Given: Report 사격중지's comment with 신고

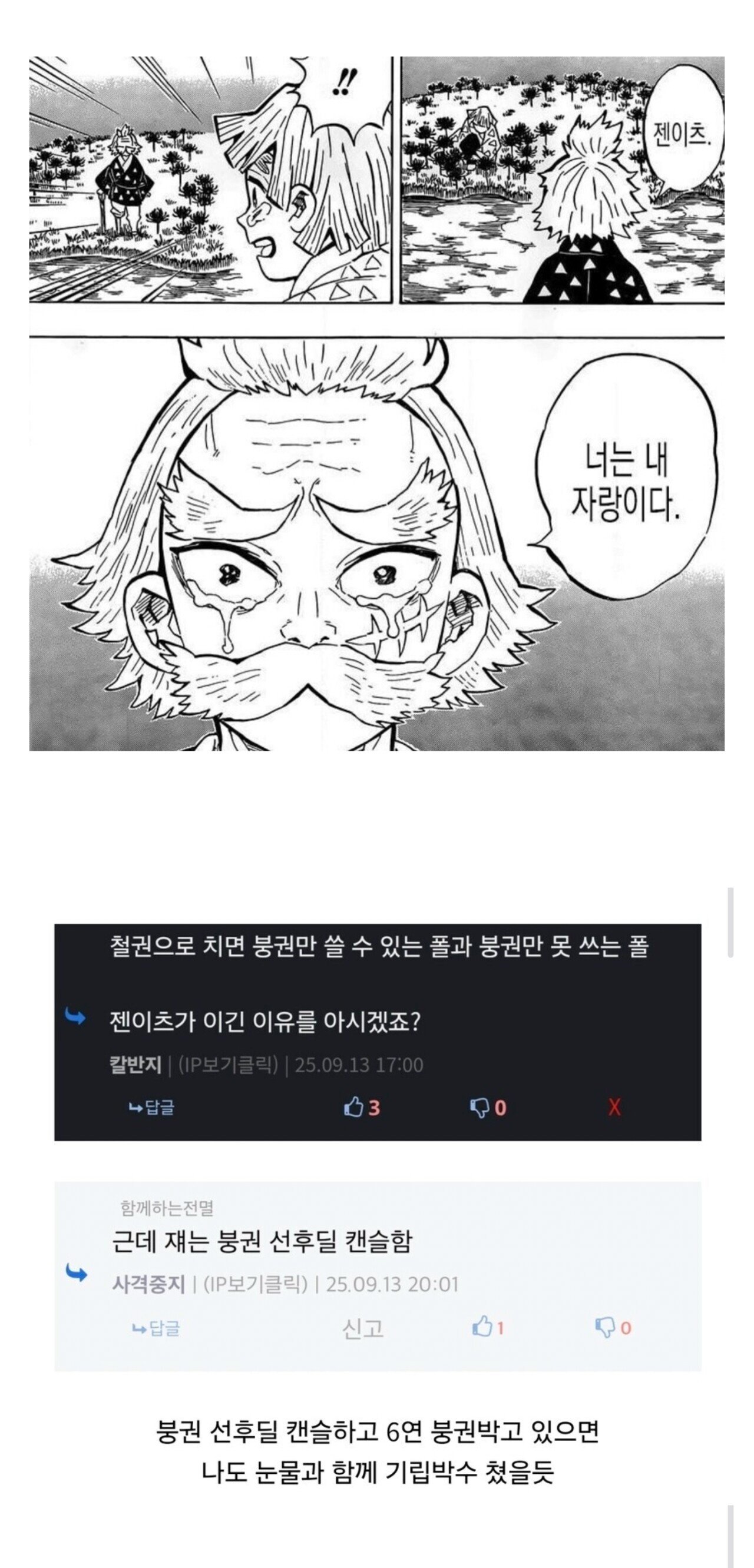Looking at the screenshot, I should click(363, 1328).
